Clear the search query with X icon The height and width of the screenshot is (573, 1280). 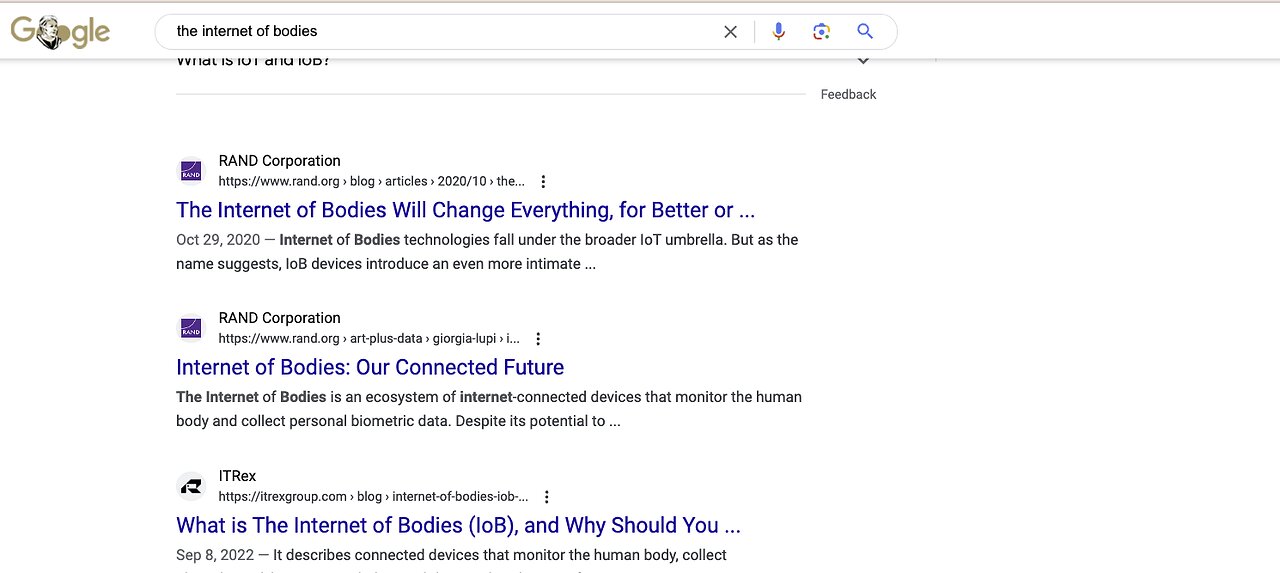tap(731, 32)
